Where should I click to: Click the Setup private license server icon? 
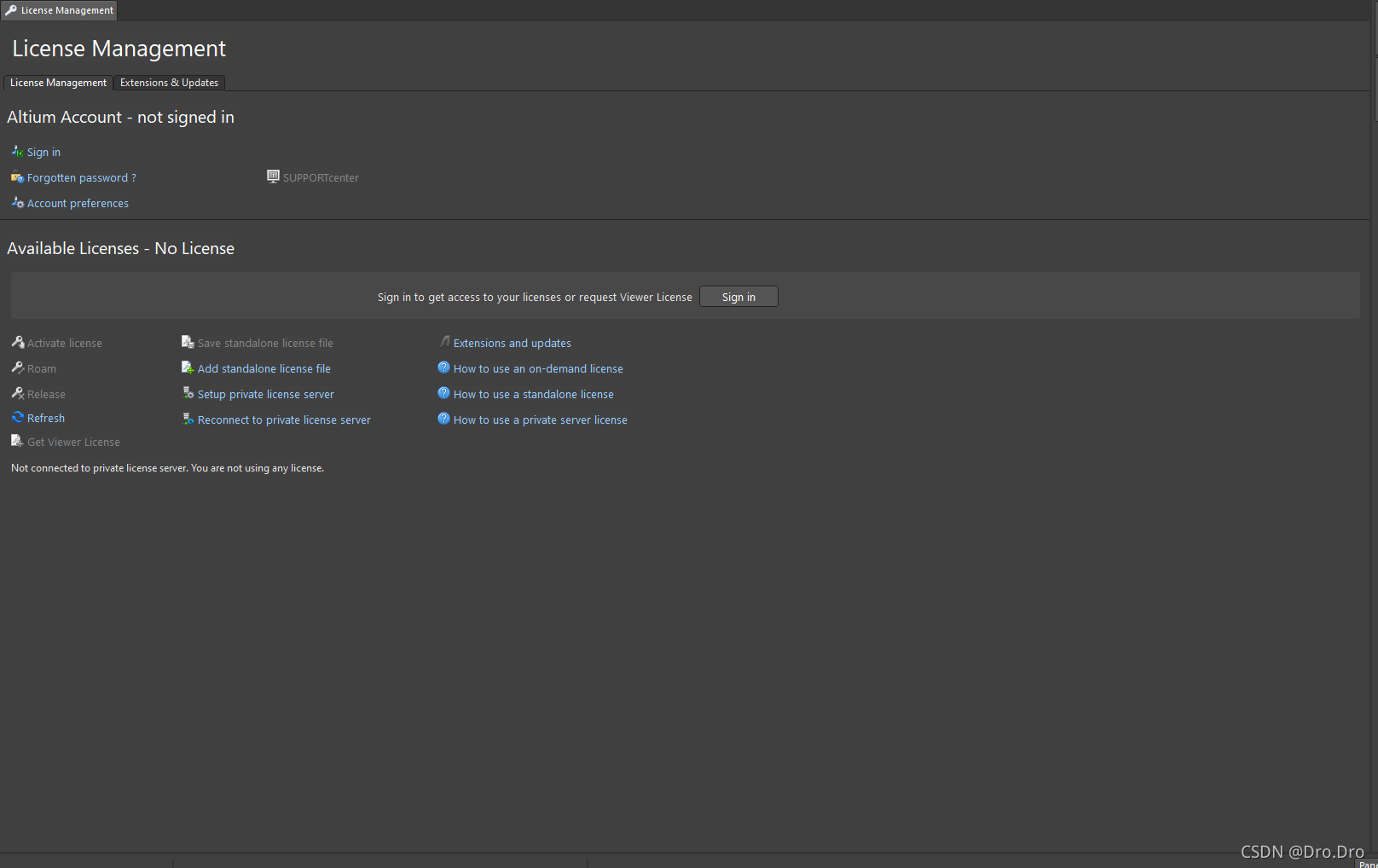click(188, 393)
